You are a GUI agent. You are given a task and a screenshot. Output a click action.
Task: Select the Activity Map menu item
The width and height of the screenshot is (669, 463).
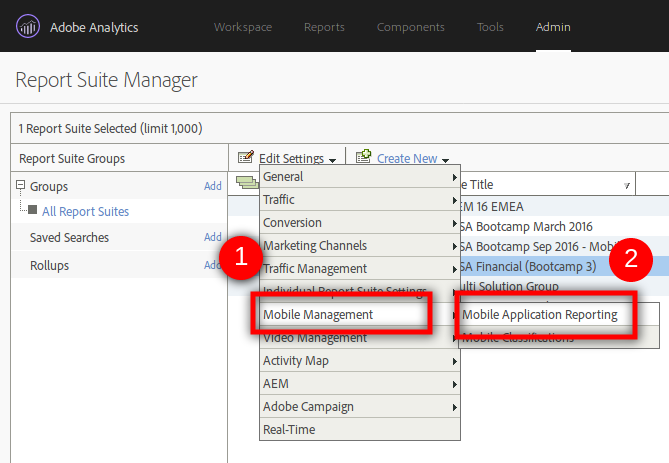pyautogui.click(x=360, y=361)
